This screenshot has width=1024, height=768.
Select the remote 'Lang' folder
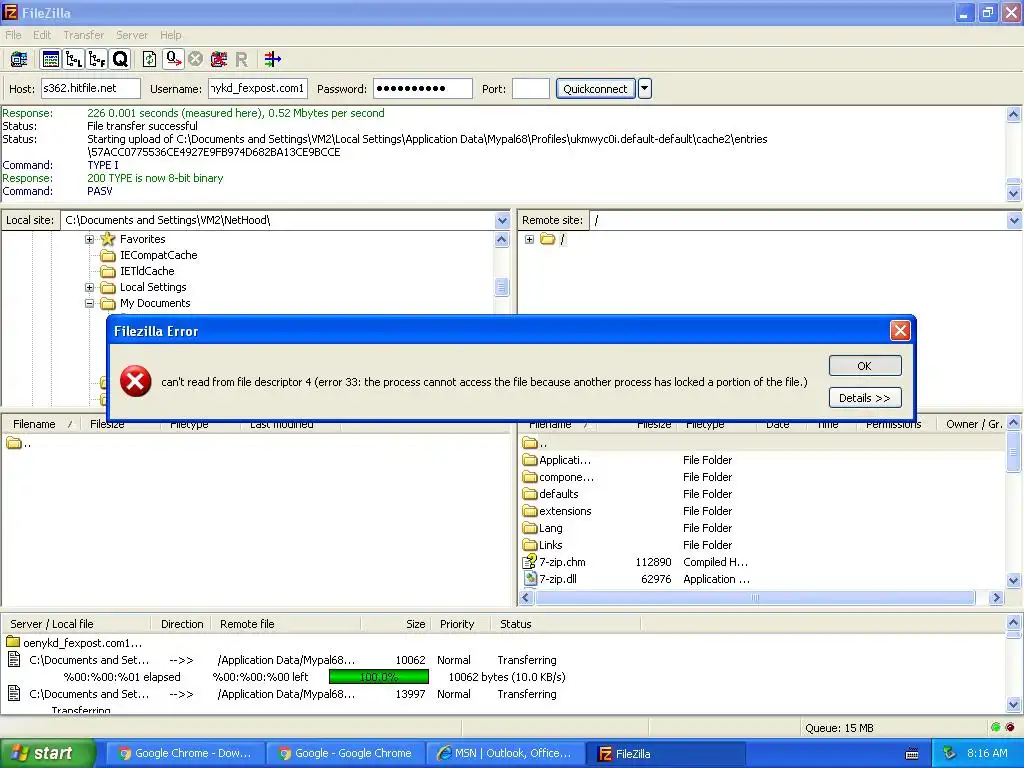pos(551,528)
